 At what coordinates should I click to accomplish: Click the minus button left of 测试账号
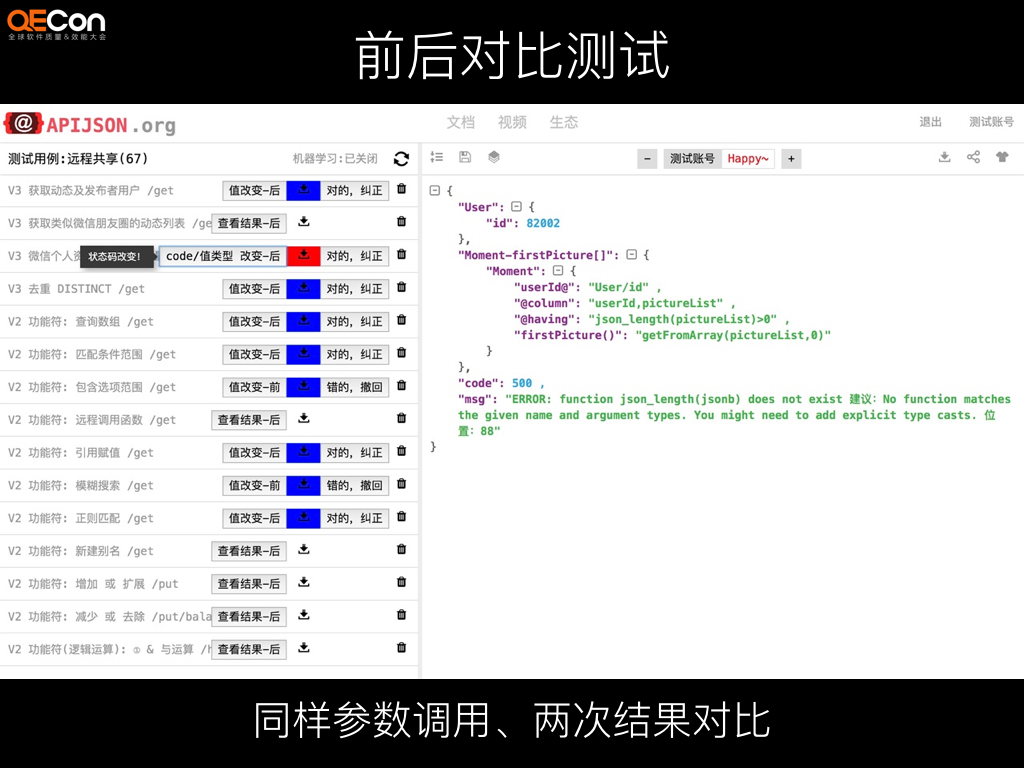tap(647, 158)
